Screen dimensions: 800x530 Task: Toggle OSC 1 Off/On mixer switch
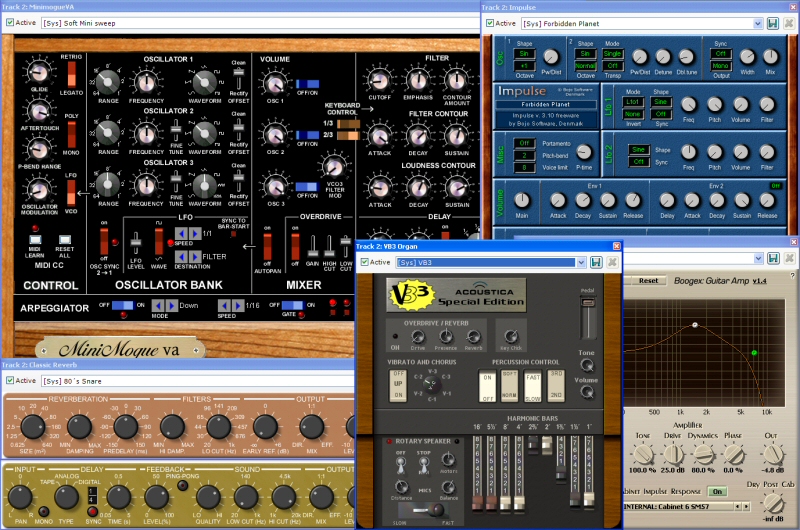(x=307, y=84)
